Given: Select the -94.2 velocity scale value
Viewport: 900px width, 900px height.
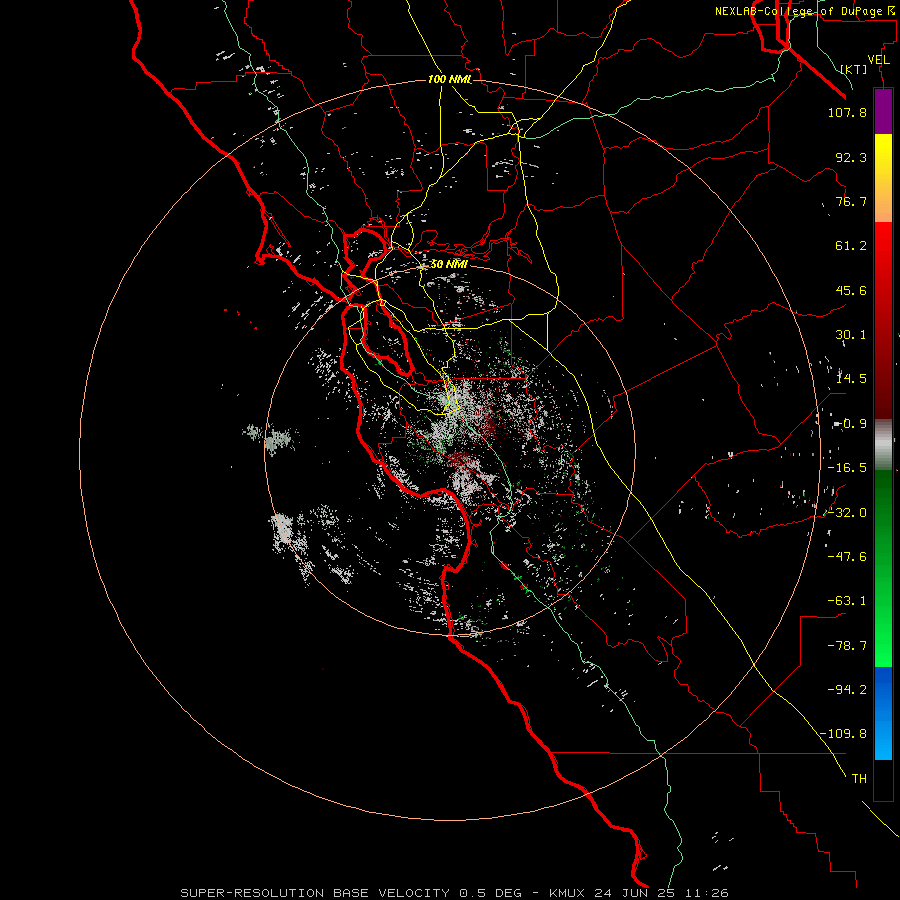Looking at the screenshot, I should pos(847,690).
